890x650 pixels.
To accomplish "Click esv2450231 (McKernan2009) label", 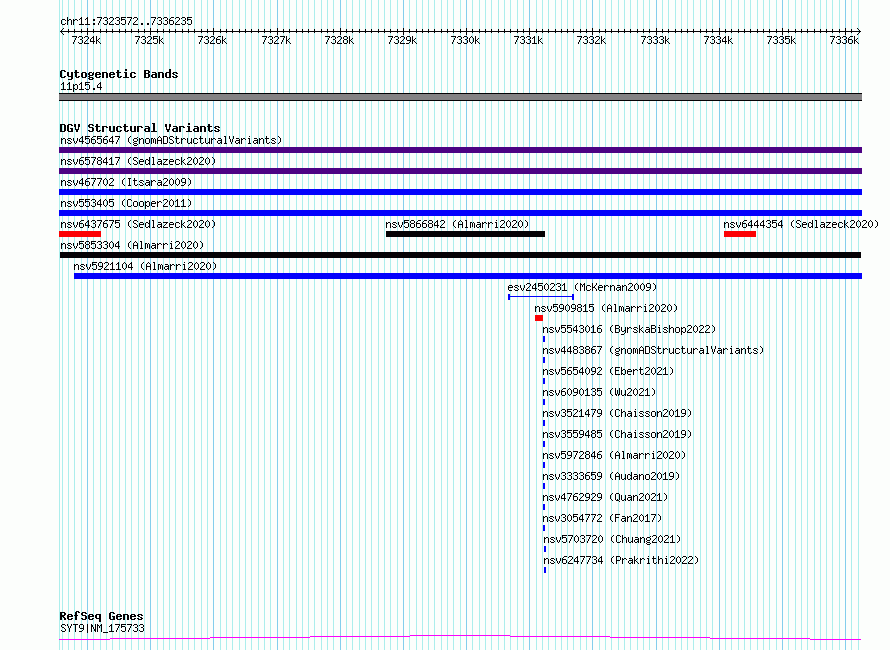I will coord(582,287).
